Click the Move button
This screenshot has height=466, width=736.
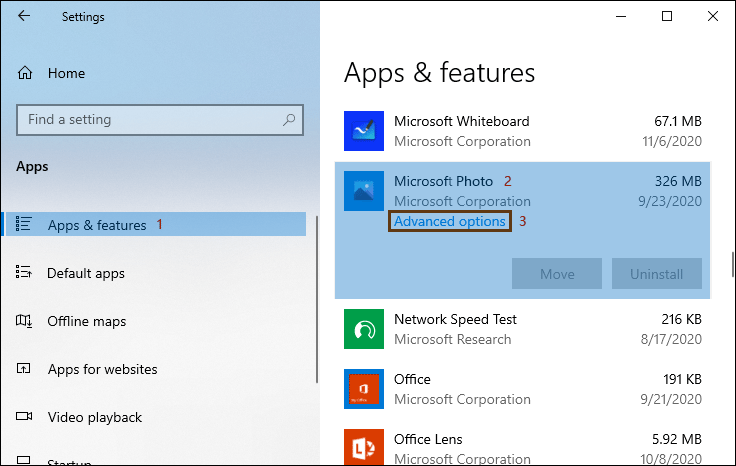pyautogui.click(x=557, y=274)
